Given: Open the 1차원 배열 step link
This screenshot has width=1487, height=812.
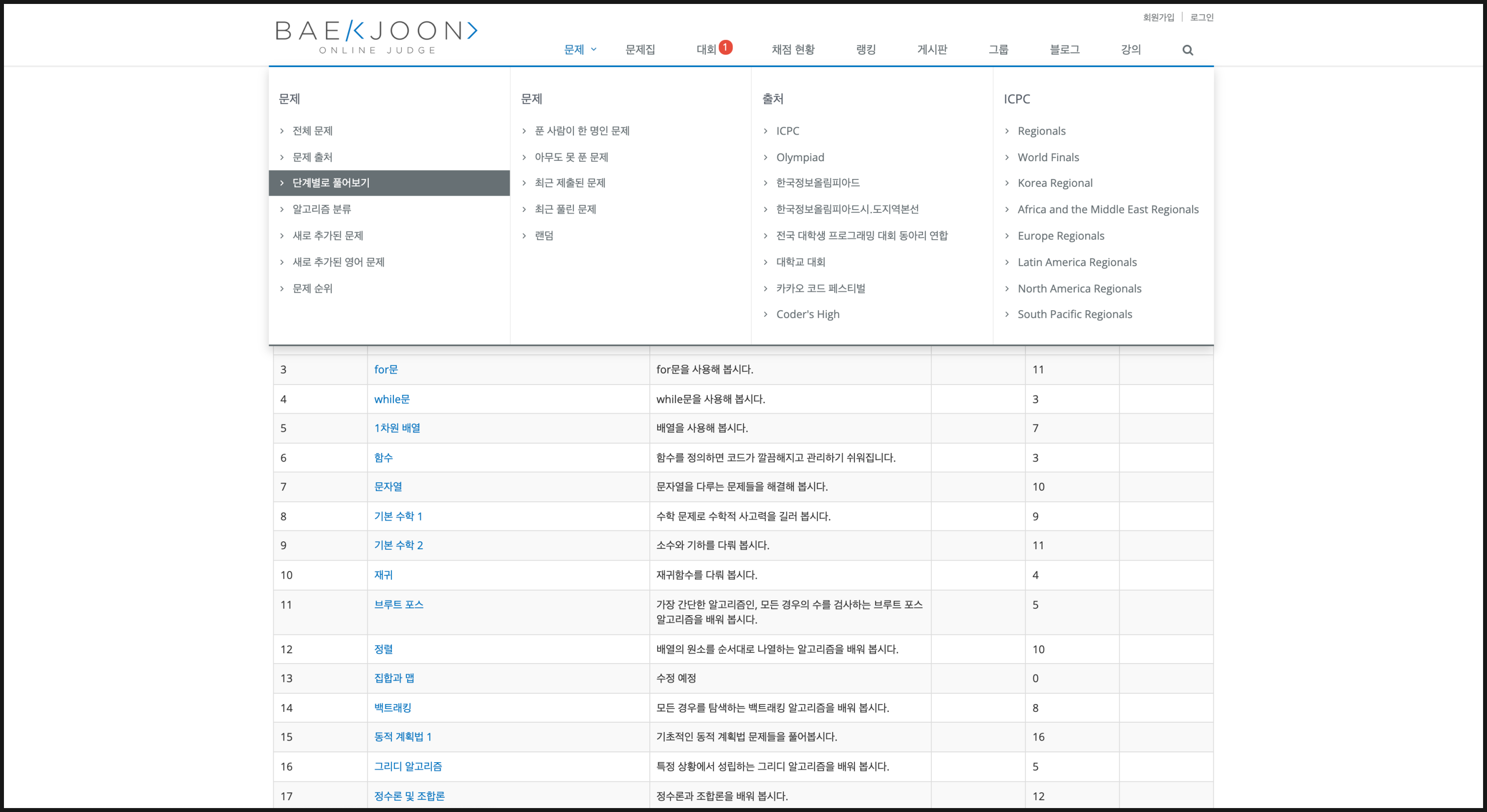Looking at the screenshot, I should [396, 428].
